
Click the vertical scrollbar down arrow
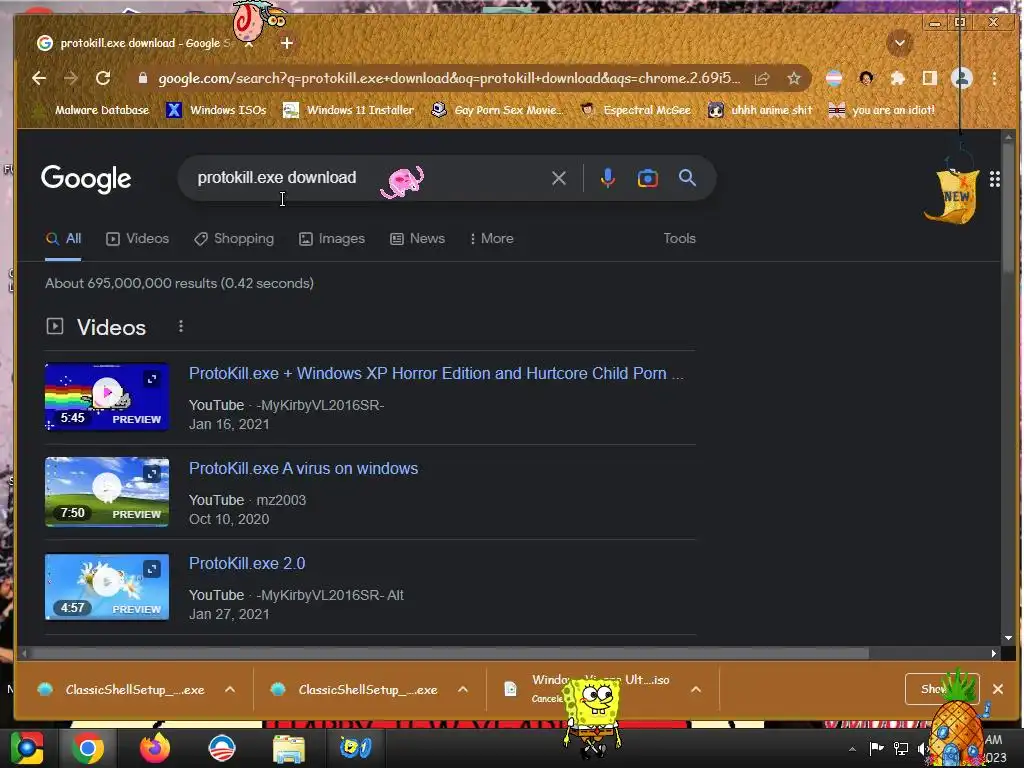tap(1008, 637)
